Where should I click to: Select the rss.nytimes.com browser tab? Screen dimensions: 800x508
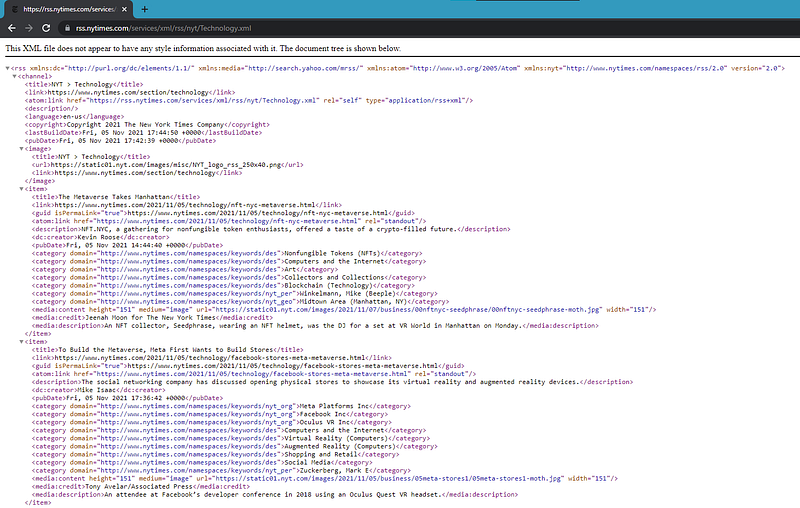pyautogui.click(x=70, y=9)
